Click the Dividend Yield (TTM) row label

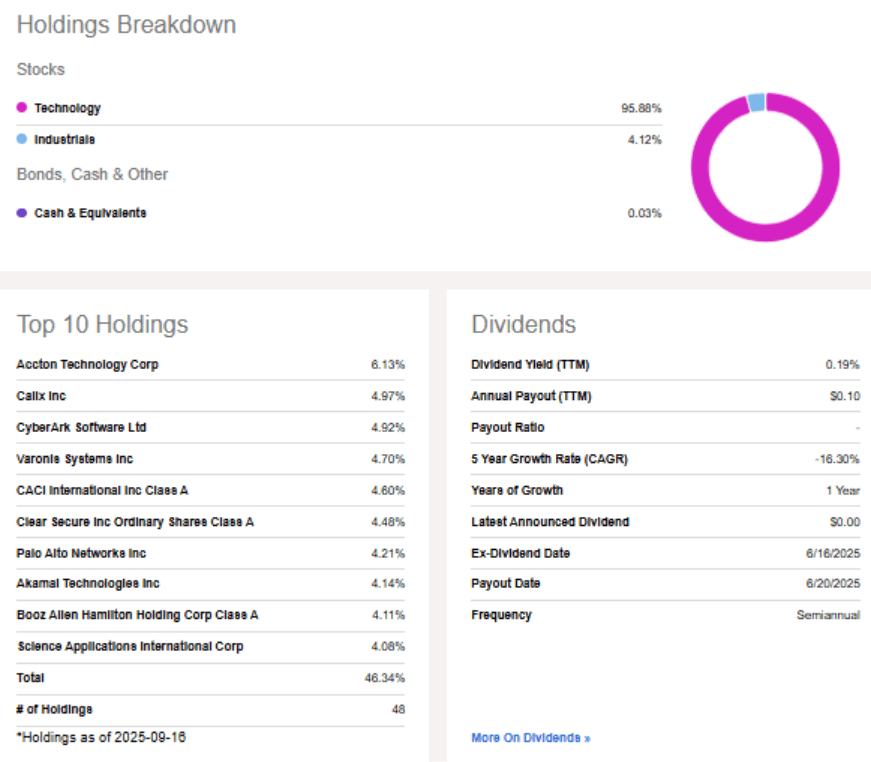(530, 365)
